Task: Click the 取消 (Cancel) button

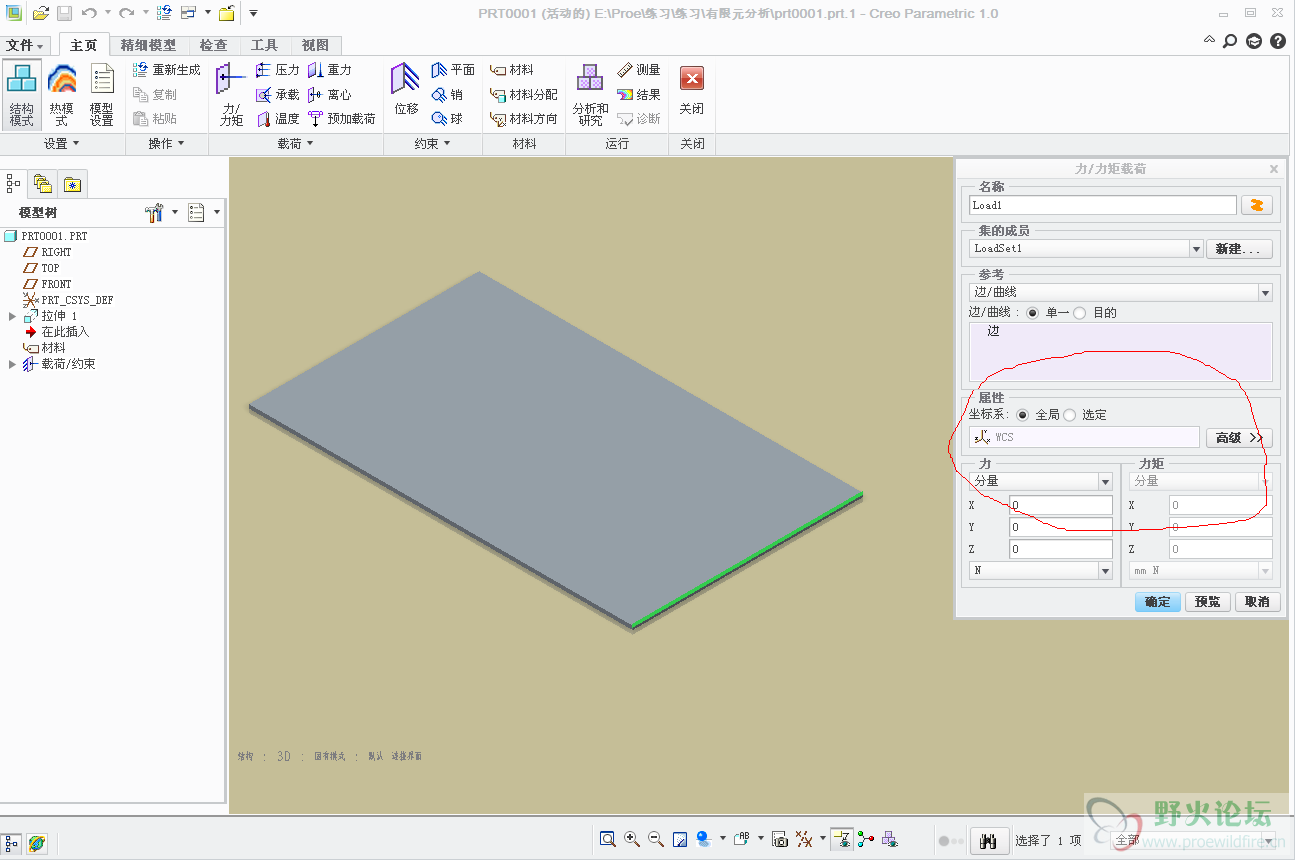Action: [x=1258, y=602]
